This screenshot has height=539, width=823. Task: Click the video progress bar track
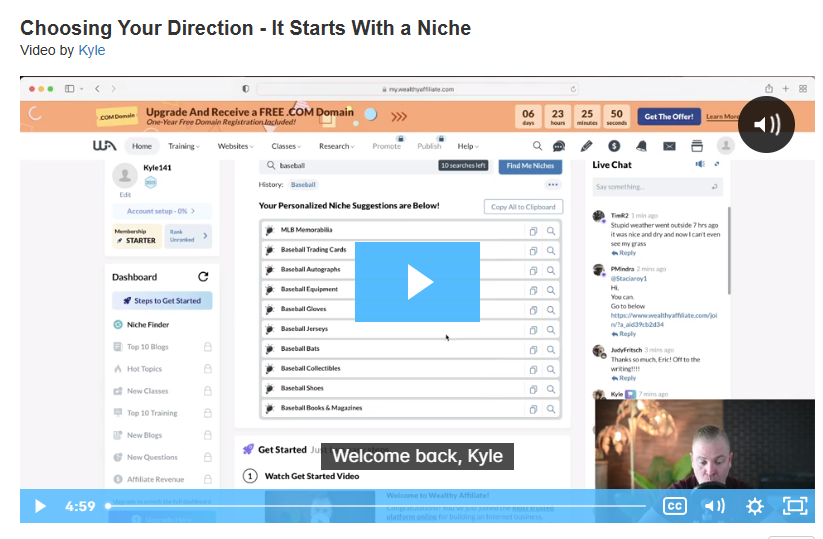(376, 506)
